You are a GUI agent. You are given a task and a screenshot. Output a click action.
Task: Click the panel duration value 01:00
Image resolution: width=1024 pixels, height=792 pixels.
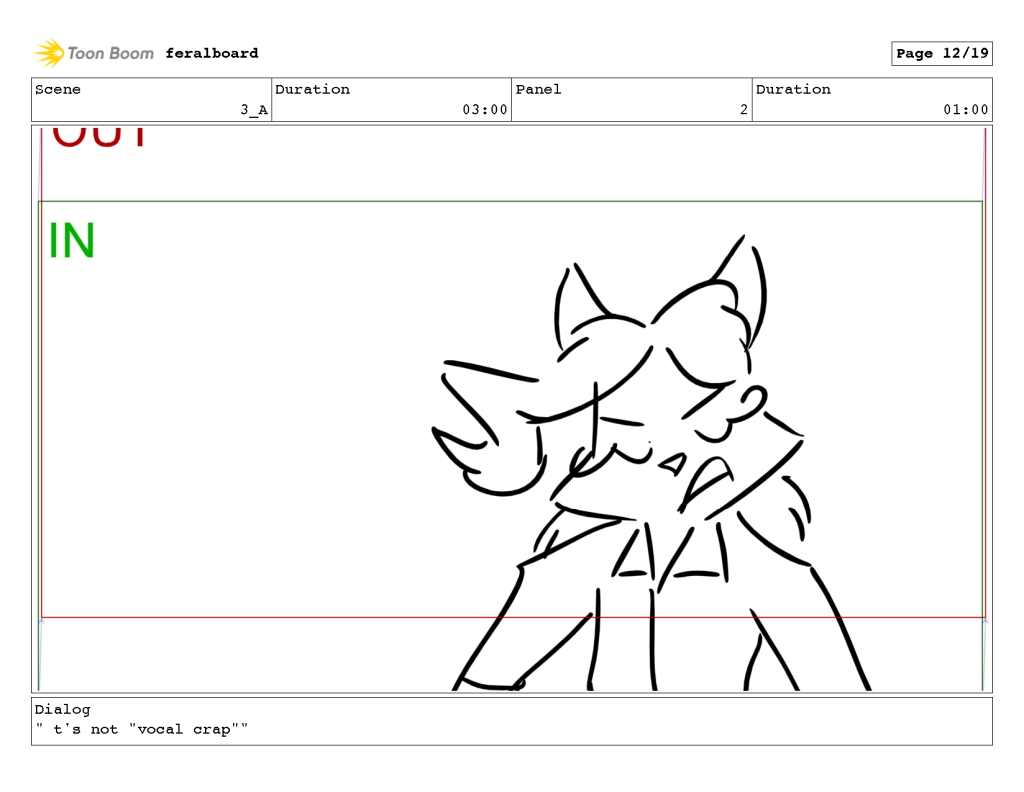965,110
